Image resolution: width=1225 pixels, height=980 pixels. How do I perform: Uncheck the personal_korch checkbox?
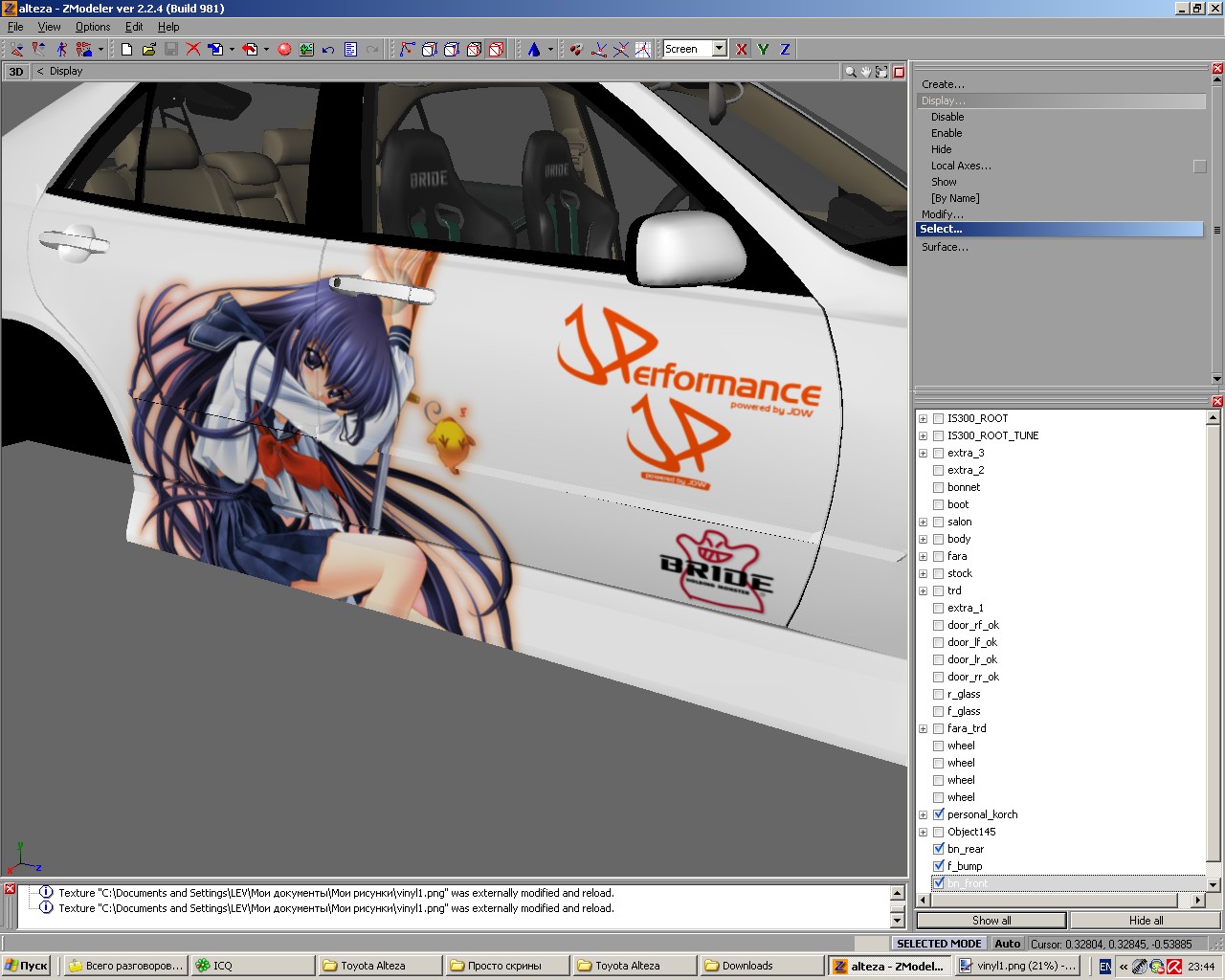click(938, 814)
